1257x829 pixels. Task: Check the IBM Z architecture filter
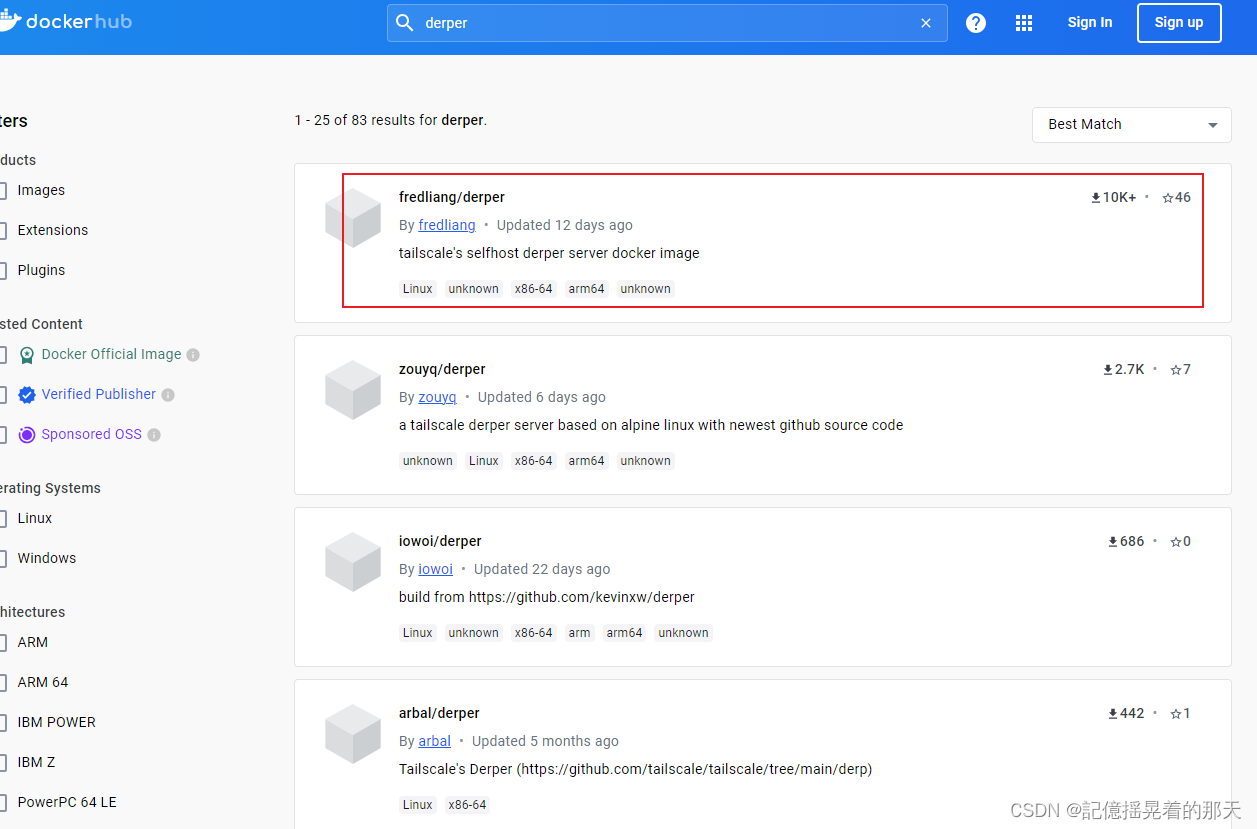3,762
